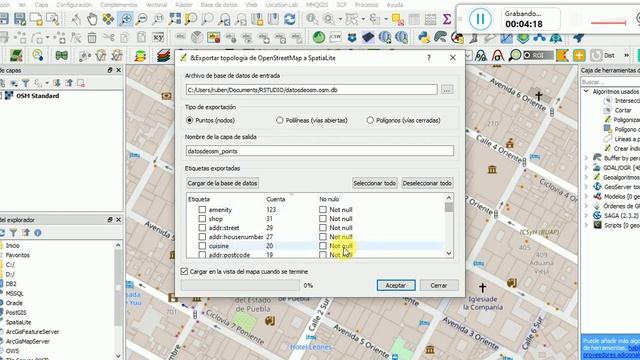Click the layers filter funnel icon
This screenshot has height=360, width=640.
coord(25,83)
